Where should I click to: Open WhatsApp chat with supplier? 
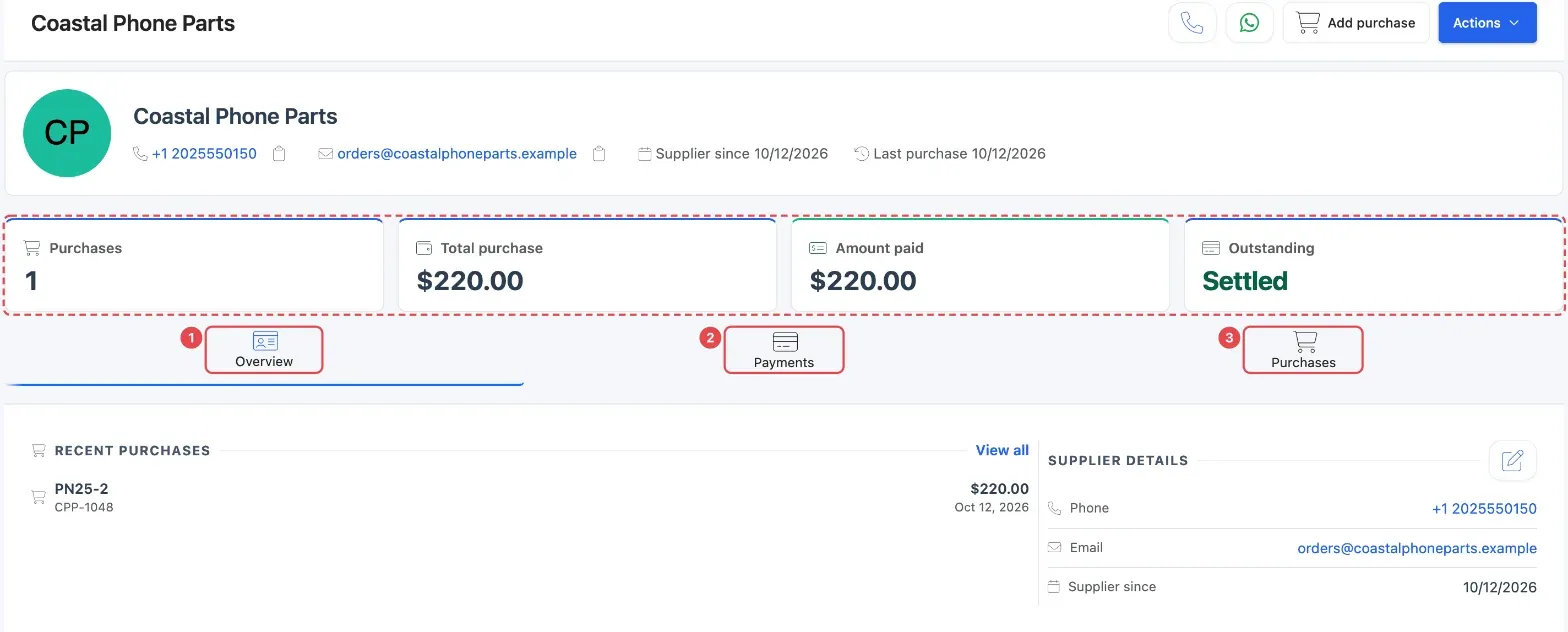[x=1249, y=22]
